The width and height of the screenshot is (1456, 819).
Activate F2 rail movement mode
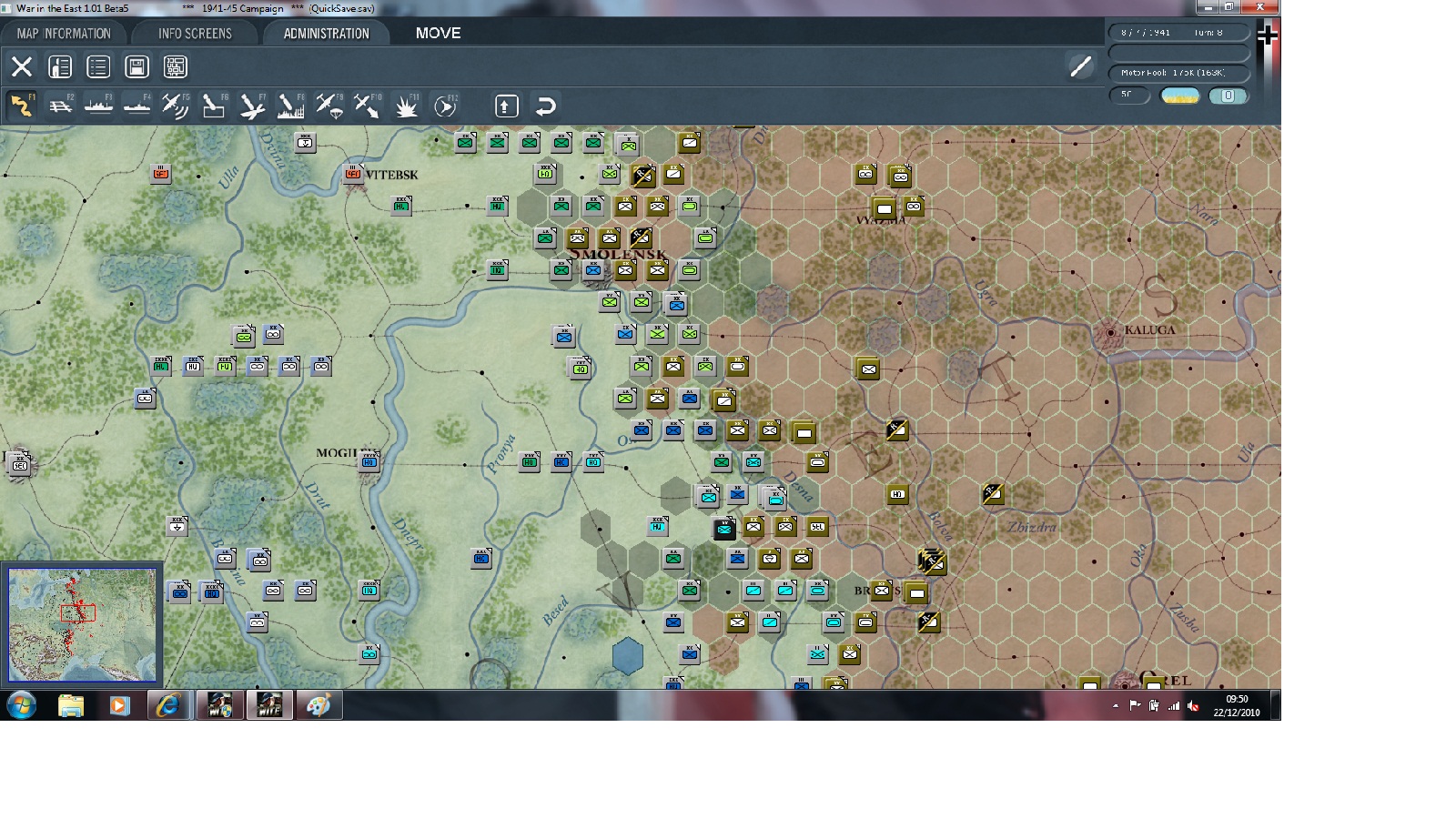point(61,106)
